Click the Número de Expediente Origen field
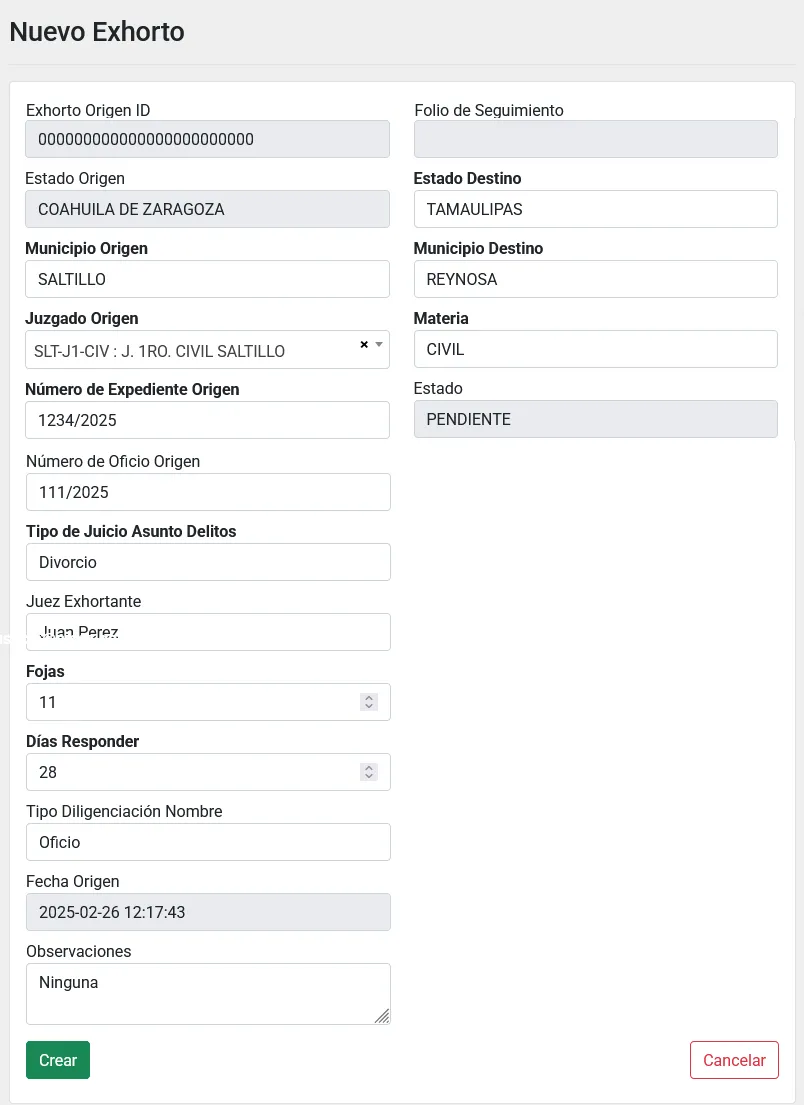Viewport: 804px width, 1105px height. click(207, 420)
